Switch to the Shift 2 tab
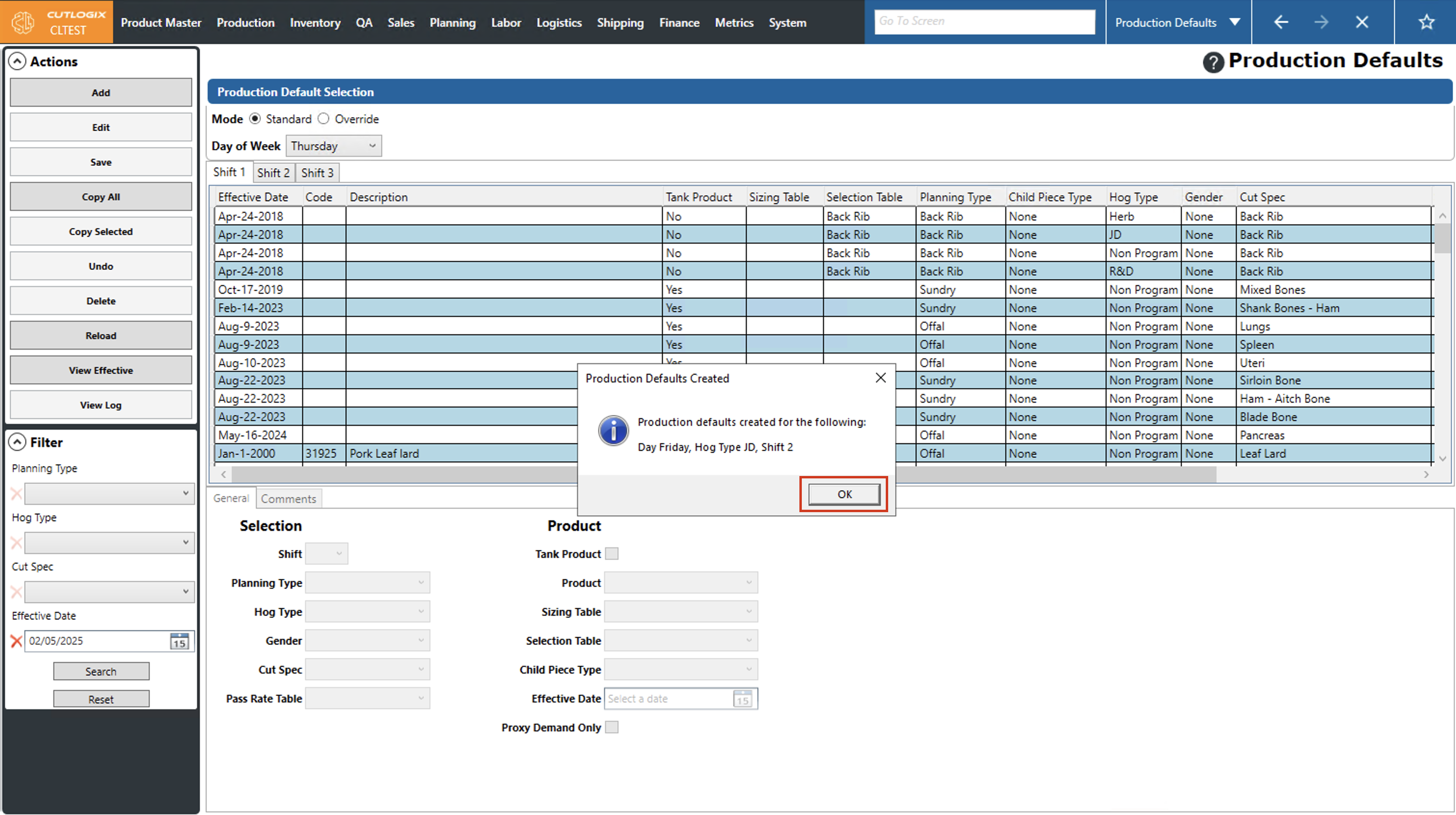The height and width of the screenshot is (815, 1456). [273, 173]
